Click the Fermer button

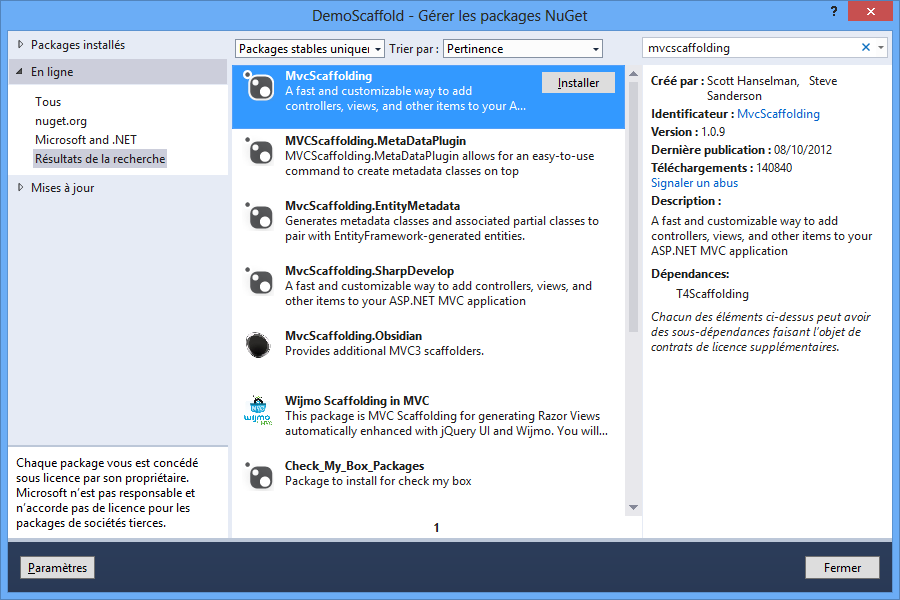[842, 567]
